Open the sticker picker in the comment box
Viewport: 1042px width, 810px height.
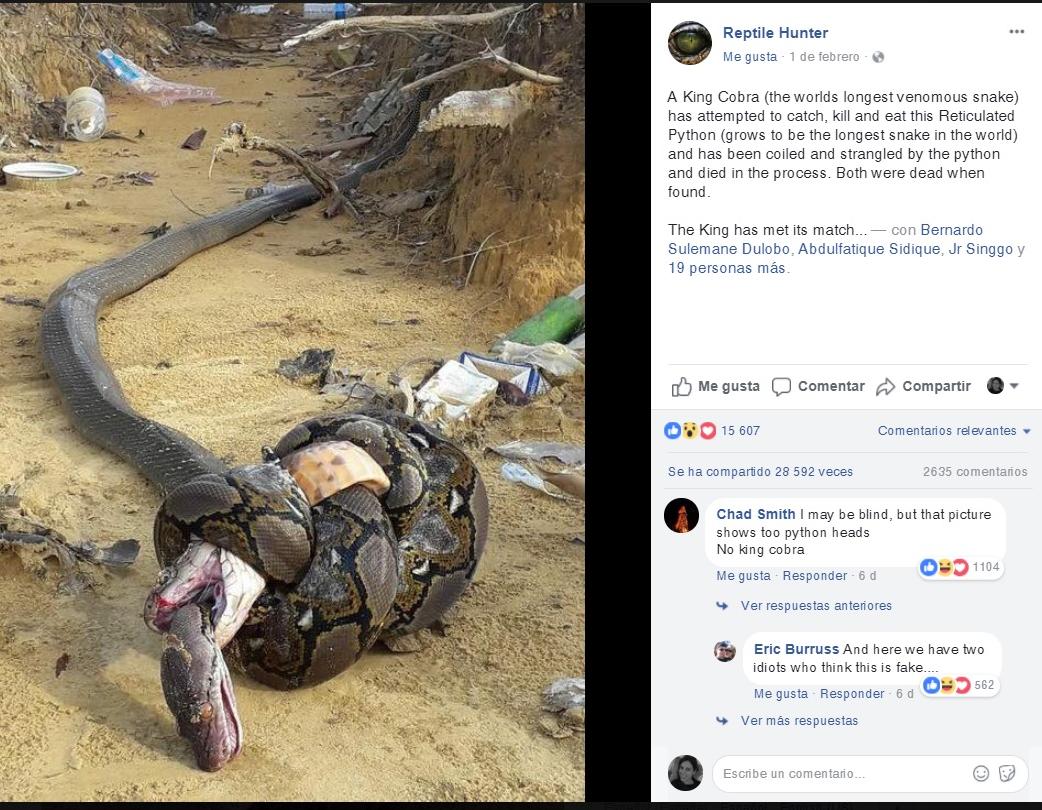[1007, 773]
